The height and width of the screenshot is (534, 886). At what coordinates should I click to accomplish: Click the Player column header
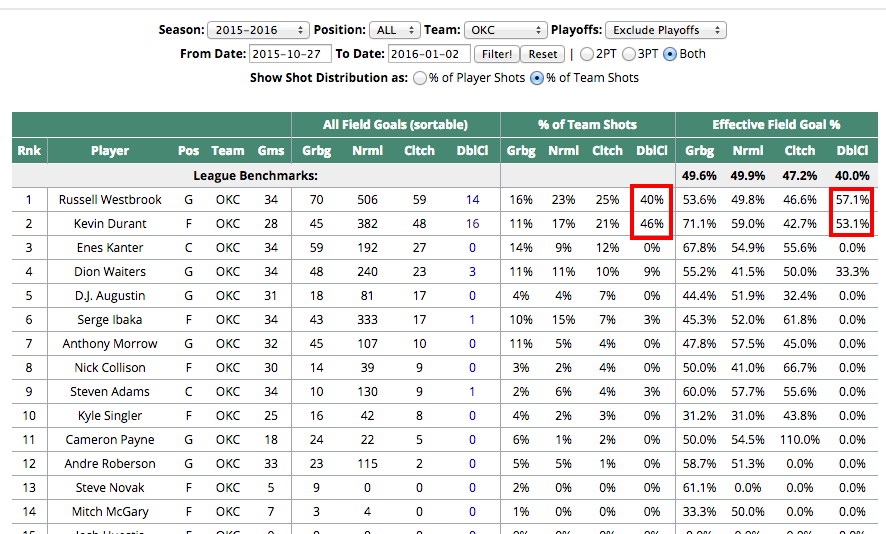coord(110,151)
